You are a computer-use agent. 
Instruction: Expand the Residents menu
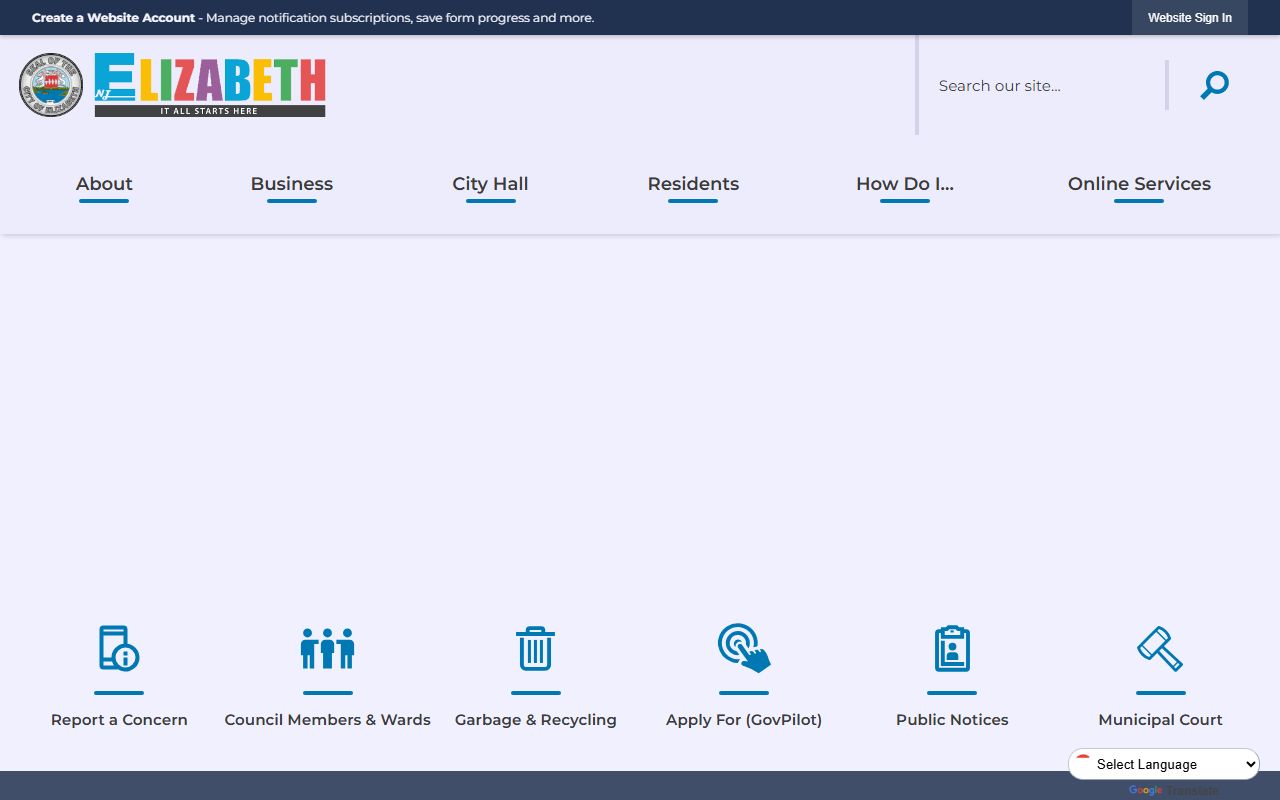[x=693, y=184]
